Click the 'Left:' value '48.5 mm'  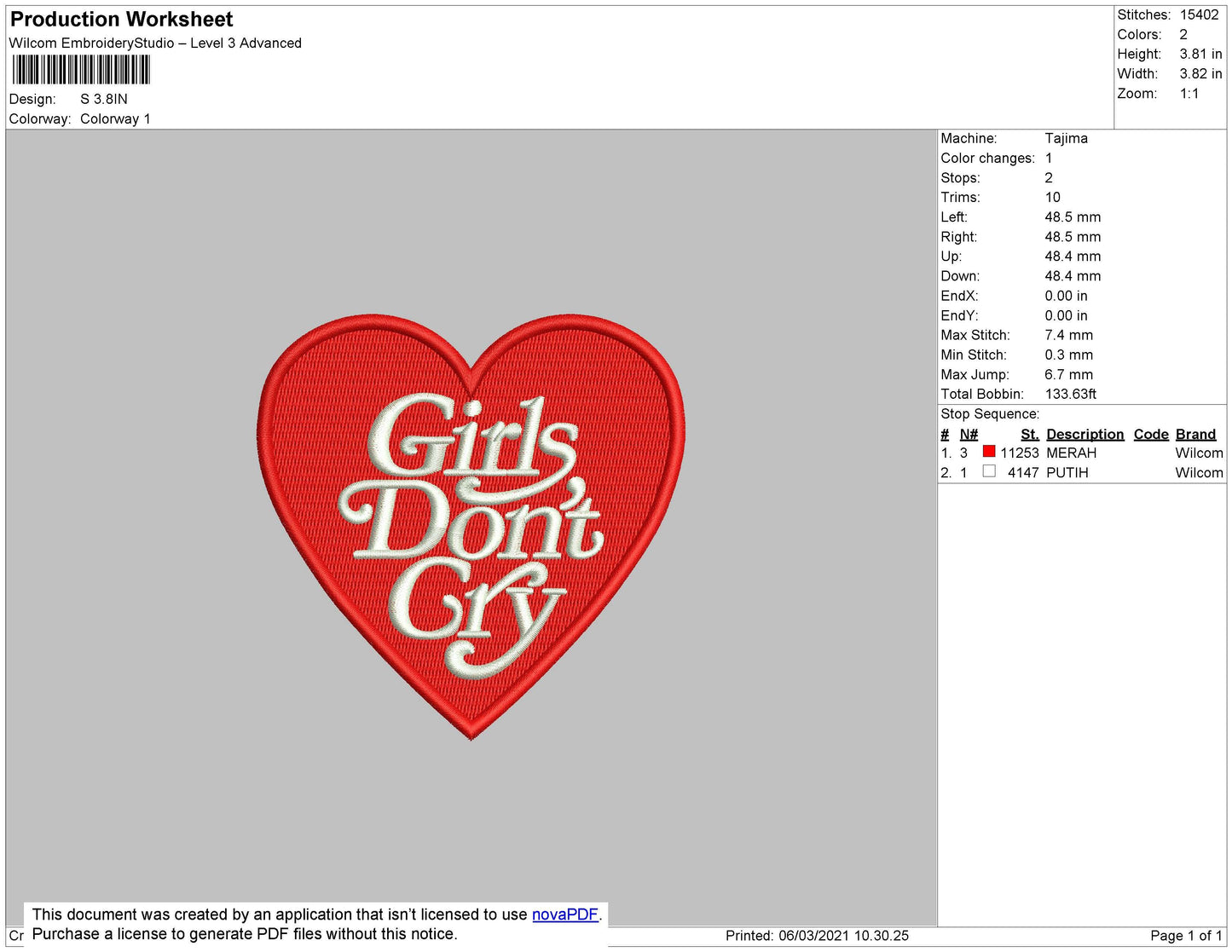[1073, 217]
